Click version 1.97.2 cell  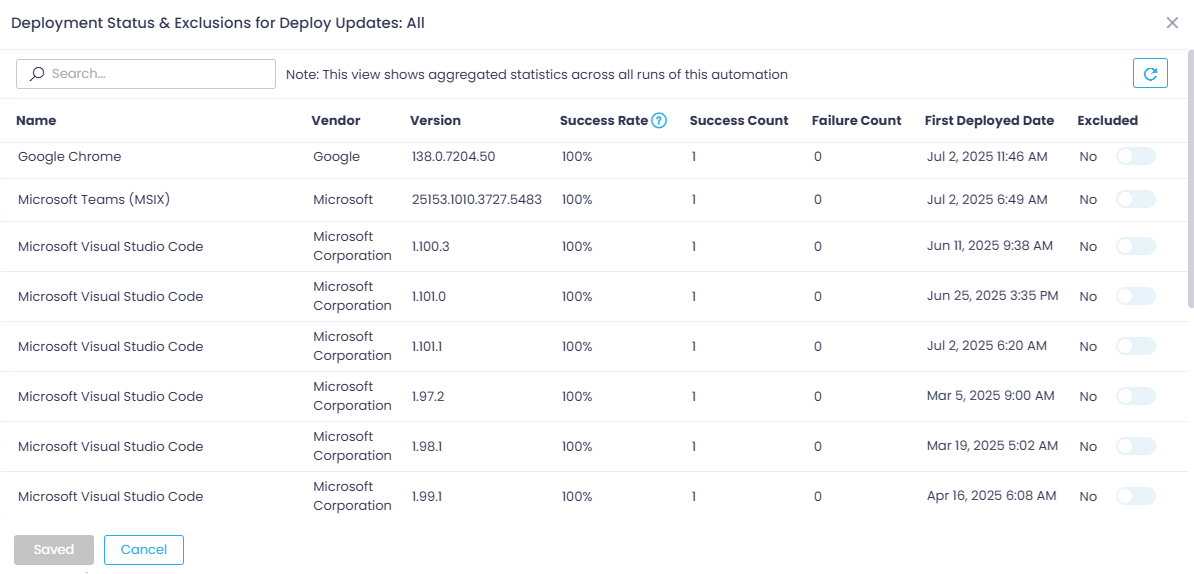coord(428,397)
